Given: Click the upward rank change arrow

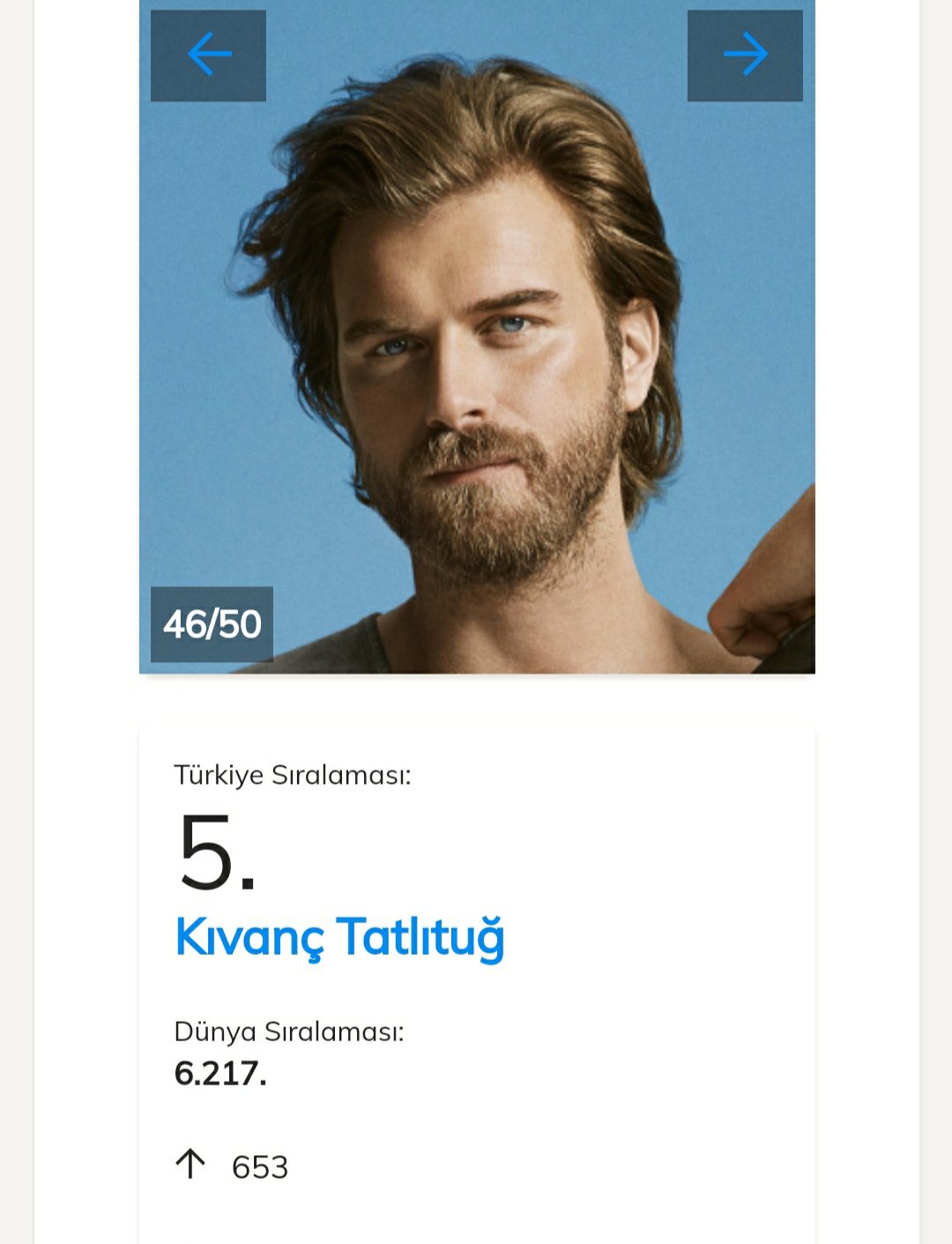Looking at the screenshot, I should click(x=190, y=1165).
